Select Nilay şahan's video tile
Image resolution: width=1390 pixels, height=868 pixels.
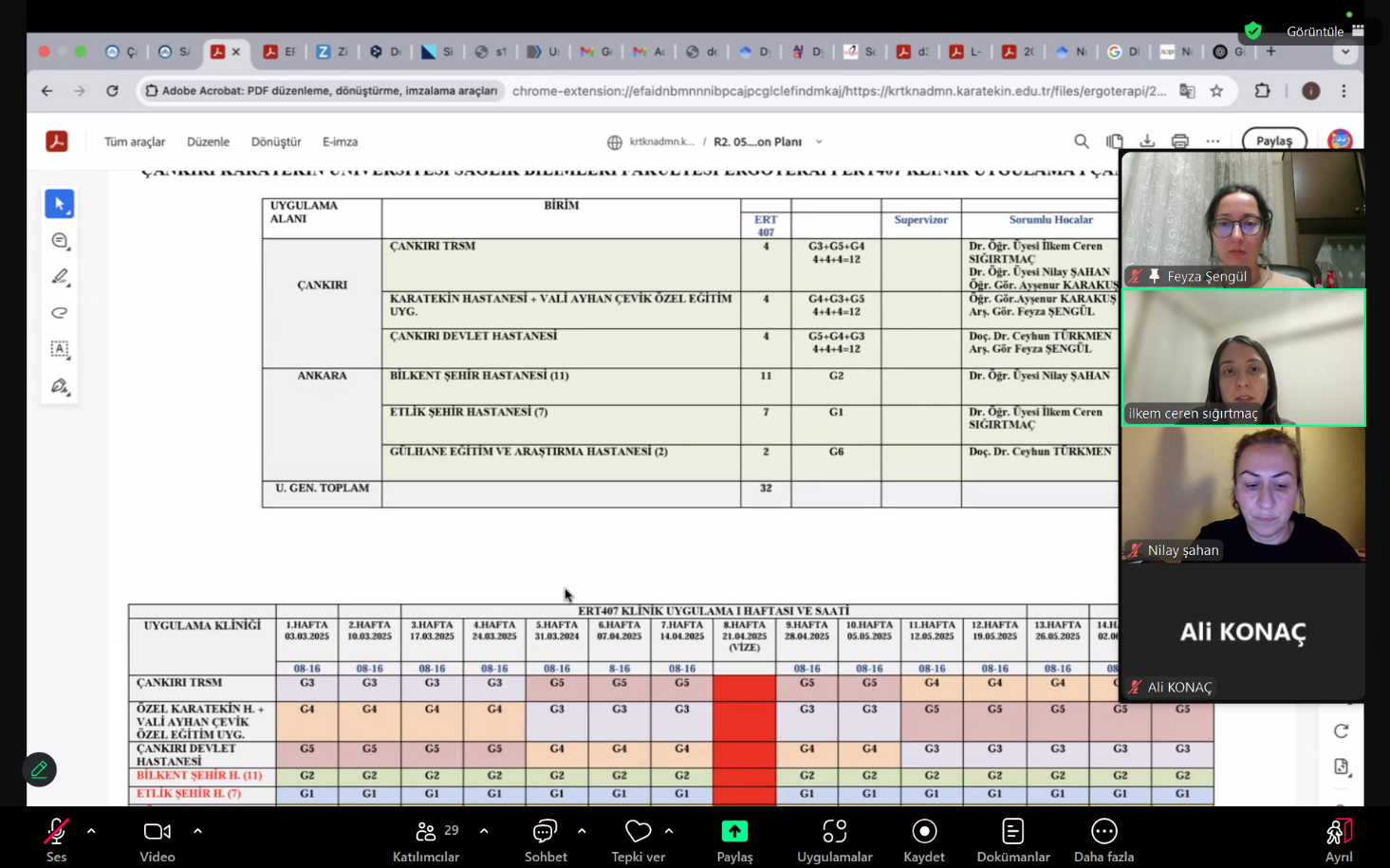[1243, 495]
